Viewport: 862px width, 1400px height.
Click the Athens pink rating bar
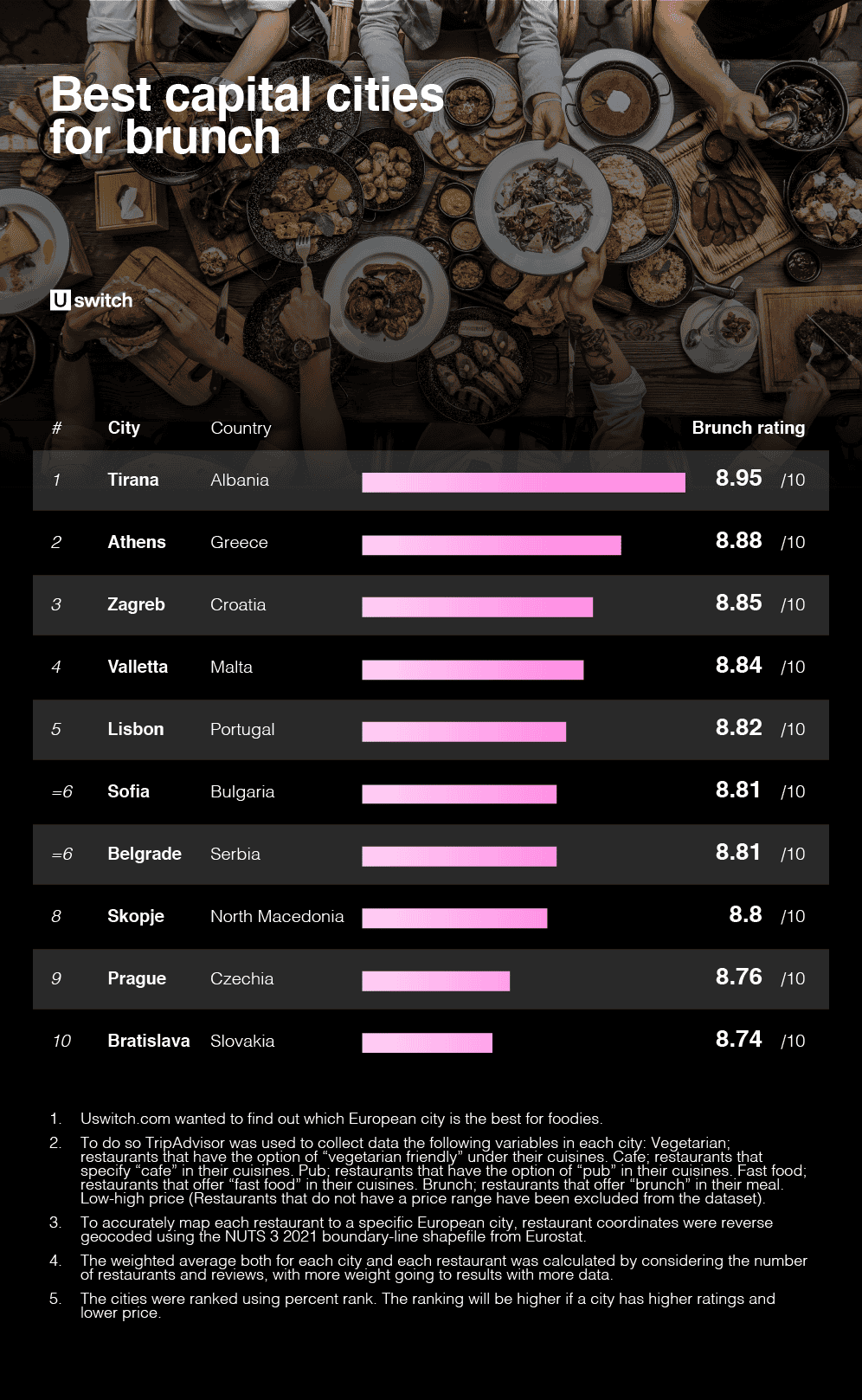pyautogui.click(x=492, y=545)
